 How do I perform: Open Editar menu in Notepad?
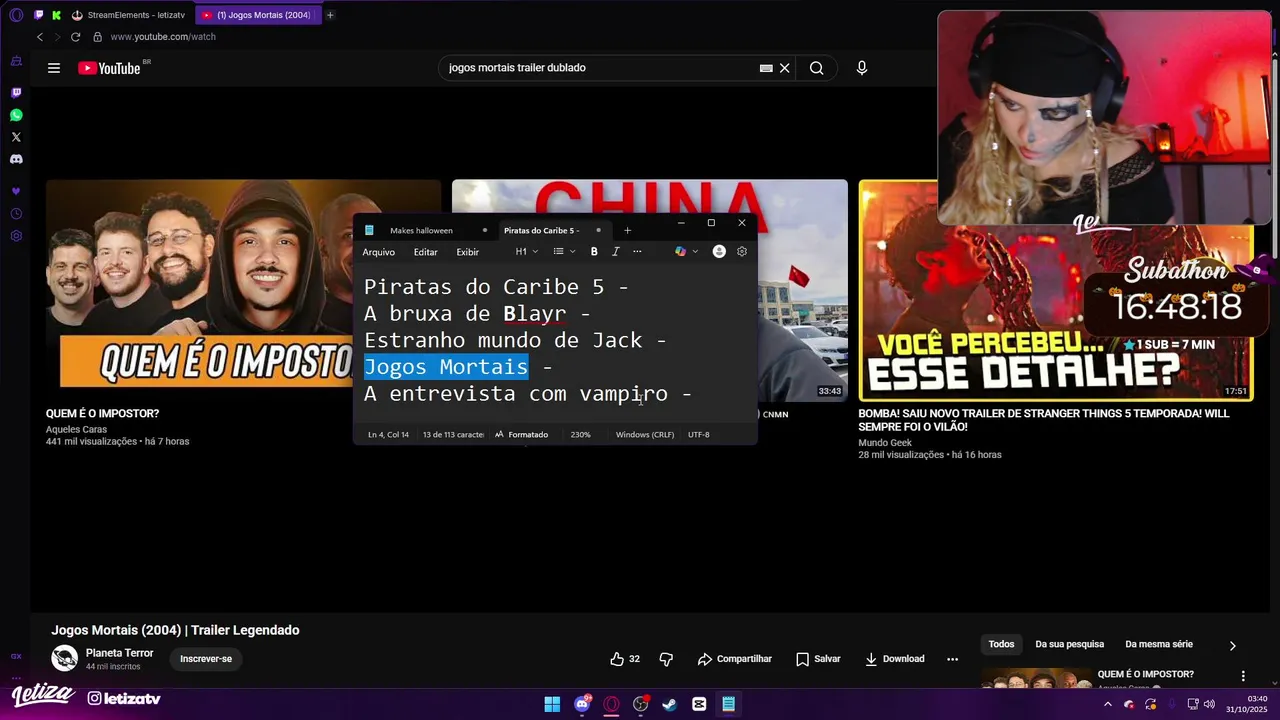coord(426,252)
